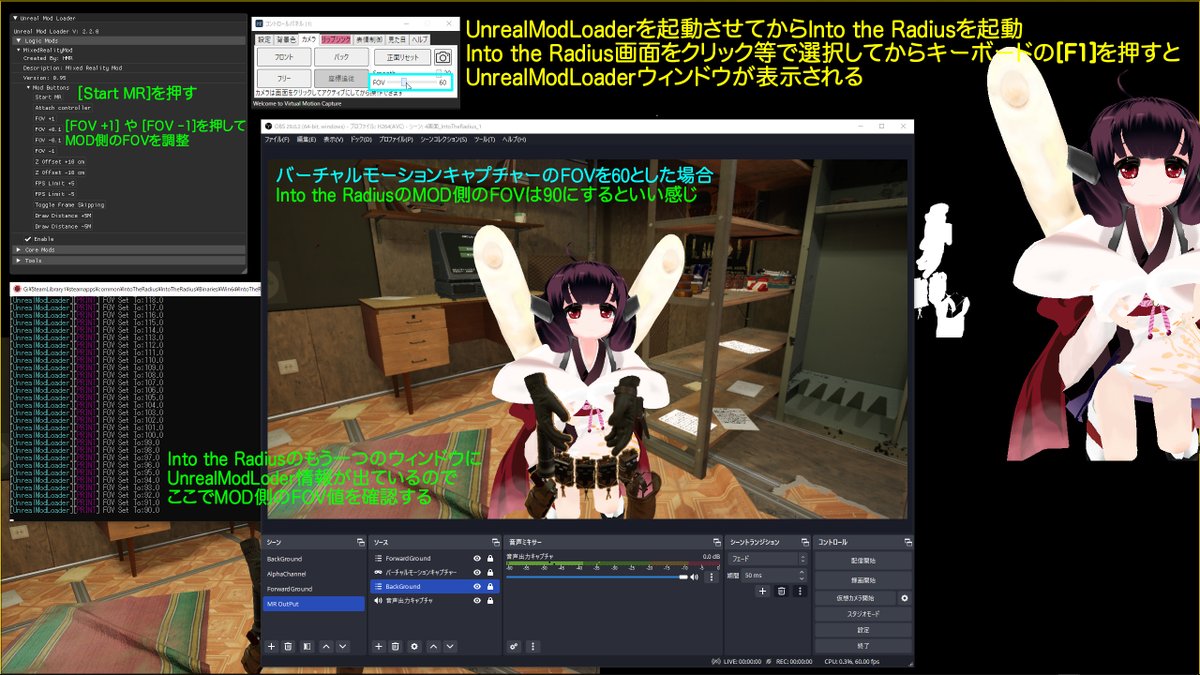Move scene down in Scenes panel
Image resolution: width=1200 pixels, height=675 pixels.
(x=343, y=647)
